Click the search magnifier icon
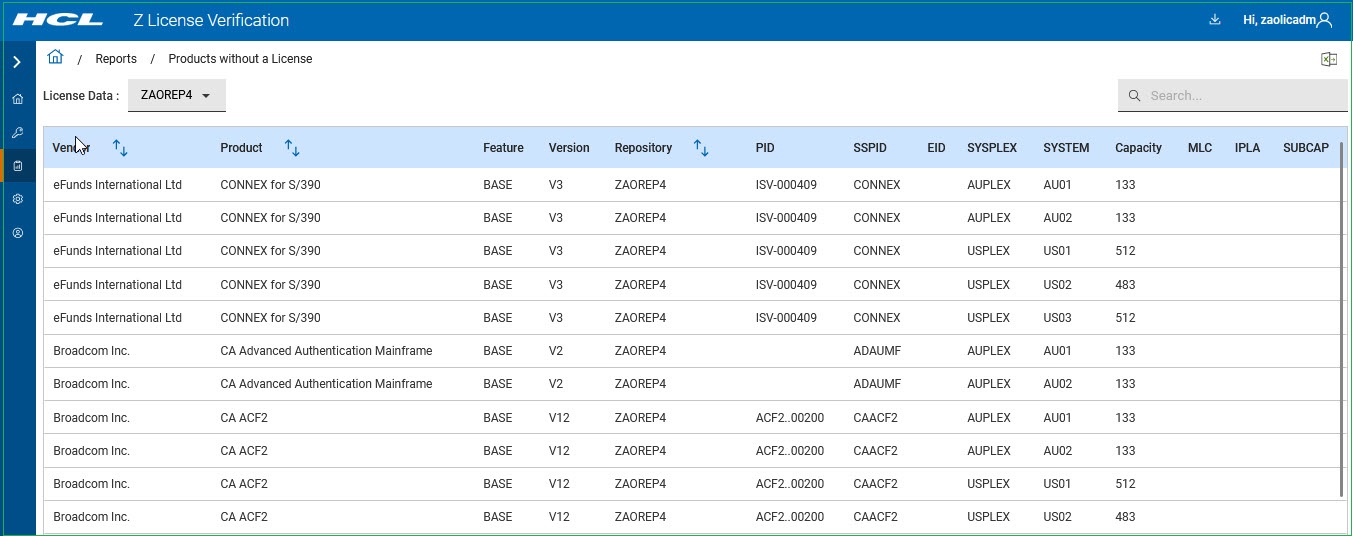The width and height of the screenshot is (1353, 536). click(1134, 96)
